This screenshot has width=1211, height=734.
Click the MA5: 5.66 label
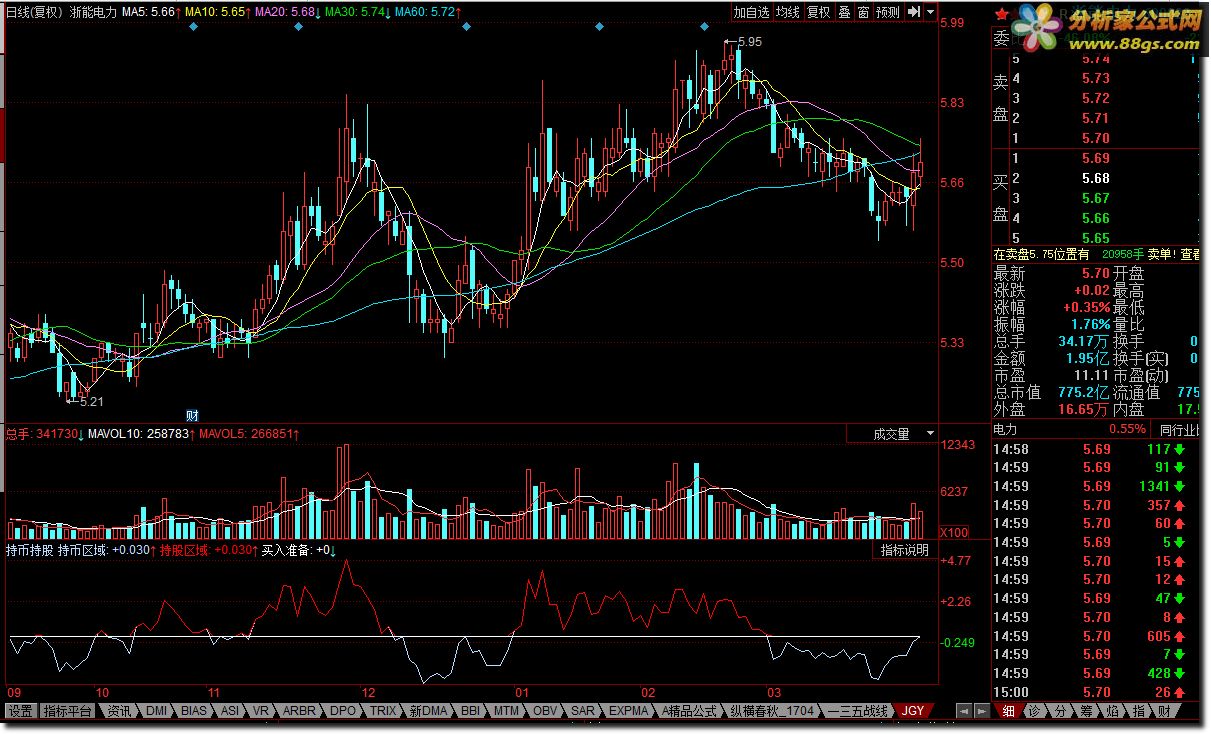point(148,12)
